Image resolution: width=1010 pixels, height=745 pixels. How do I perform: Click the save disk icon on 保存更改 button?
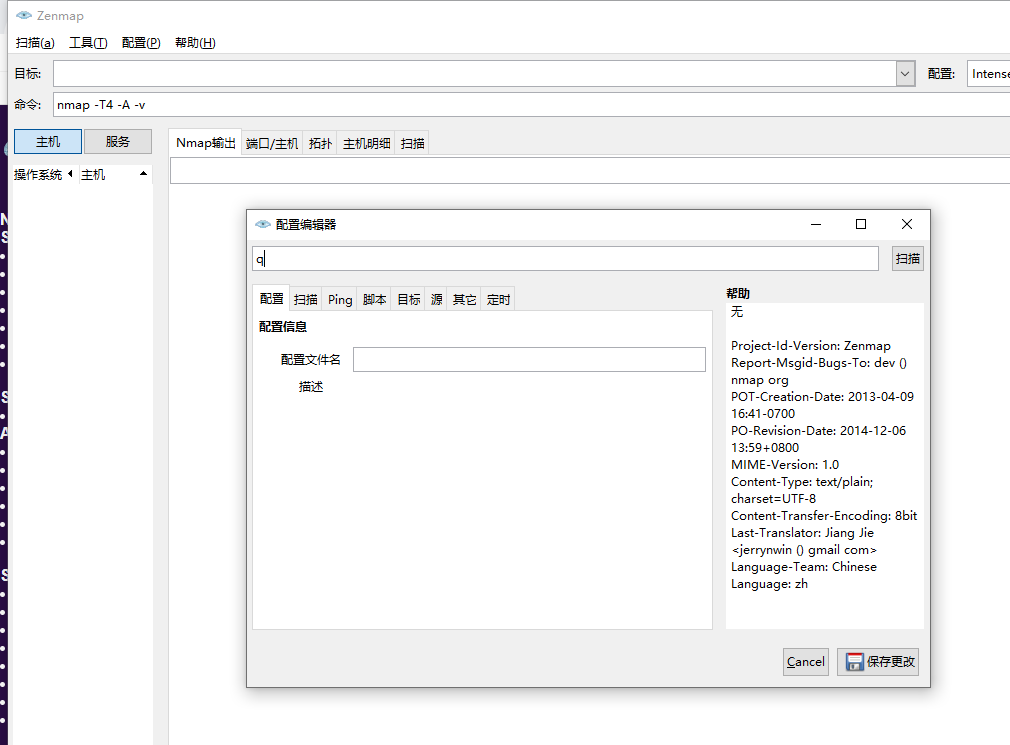tap(855, 662)
